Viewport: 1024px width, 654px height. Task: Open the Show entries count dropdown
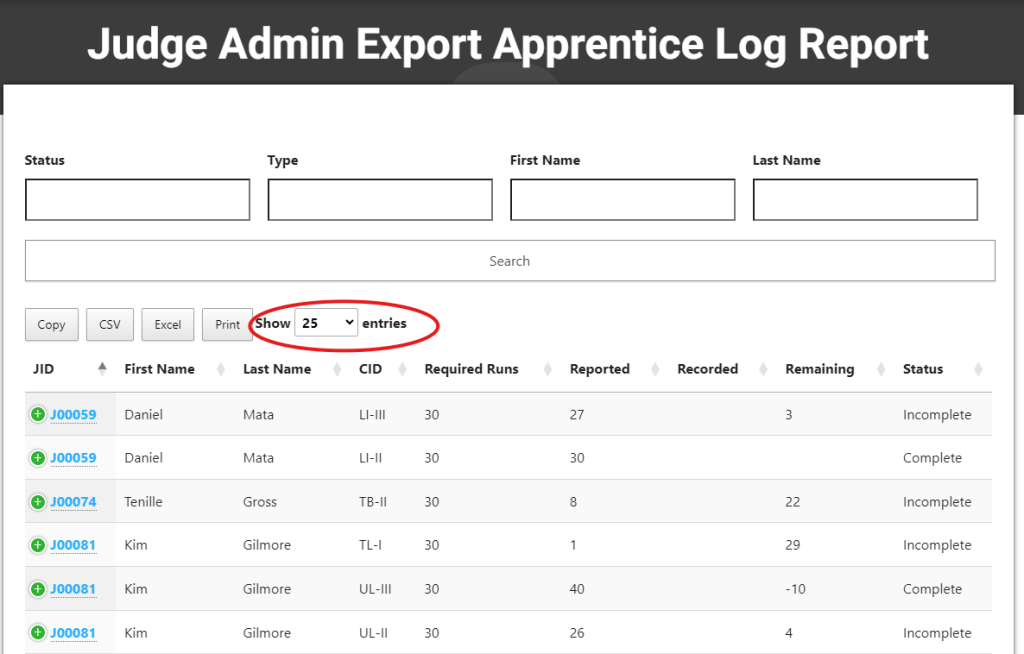coord(326,323)
